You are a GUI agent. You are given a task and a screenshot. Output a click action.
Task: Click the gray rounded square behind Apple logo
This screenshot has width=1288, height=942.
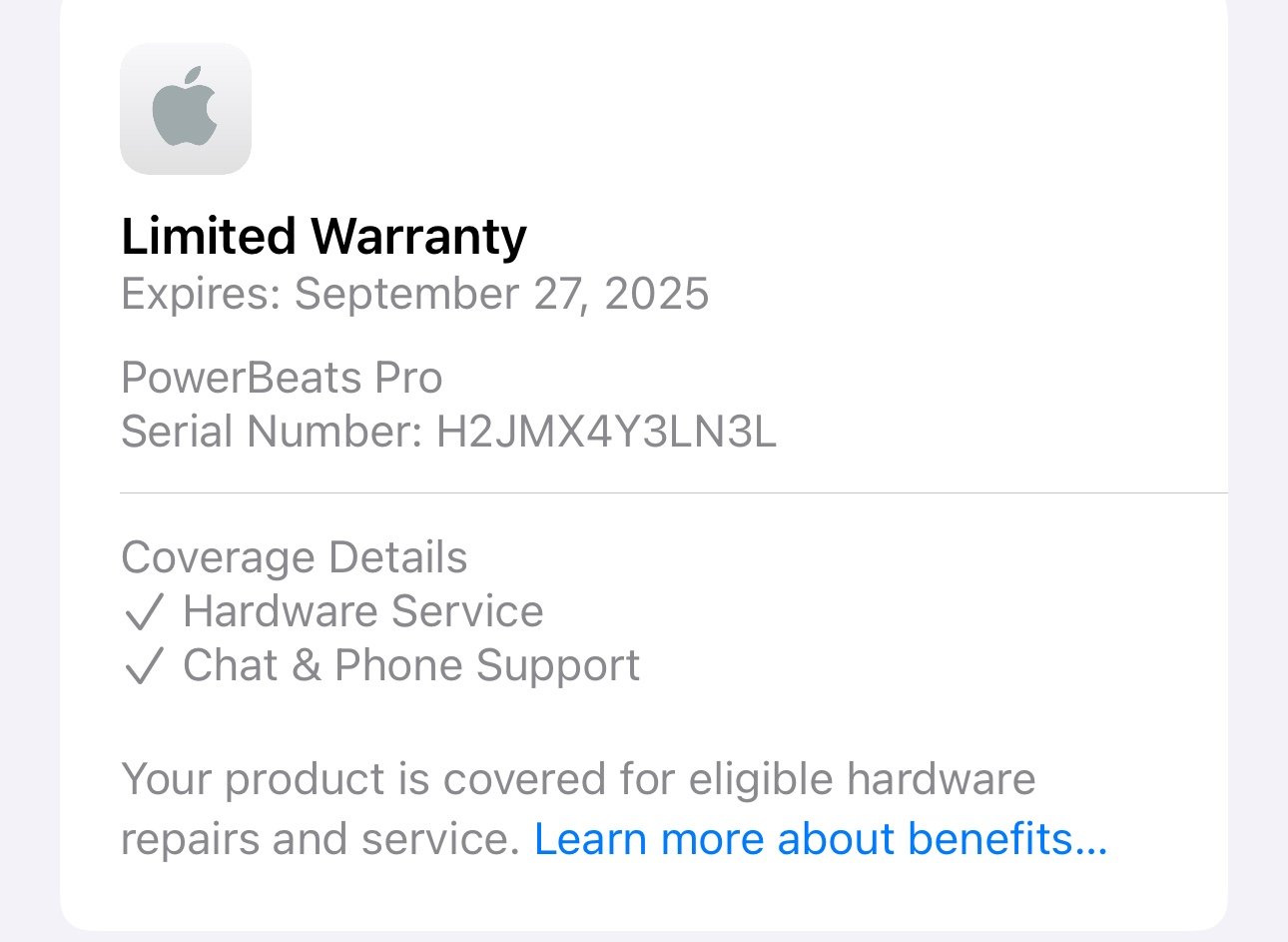pos(186,109)
